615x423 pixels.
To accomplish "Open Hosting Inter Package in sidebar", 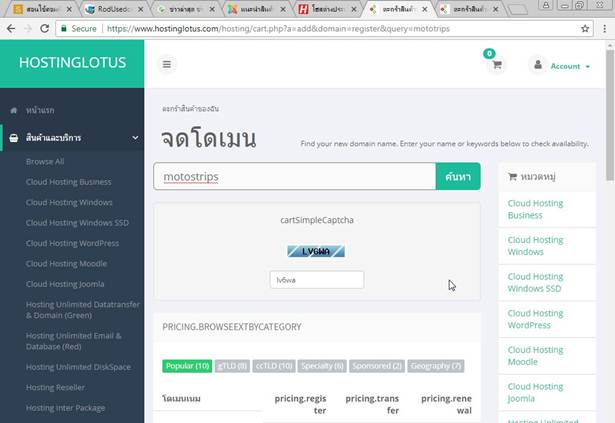I will point(66,408).
